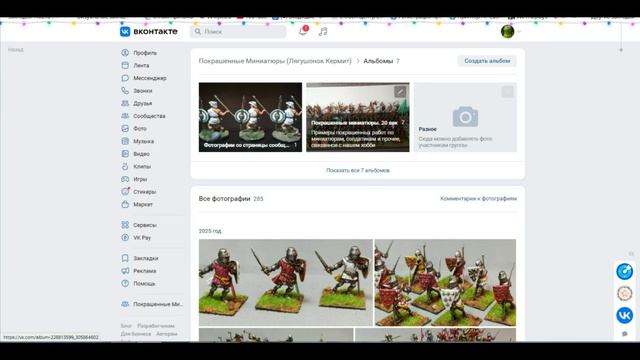
Task: Click the pencil edit icon on second album
Action: [400, 92]
